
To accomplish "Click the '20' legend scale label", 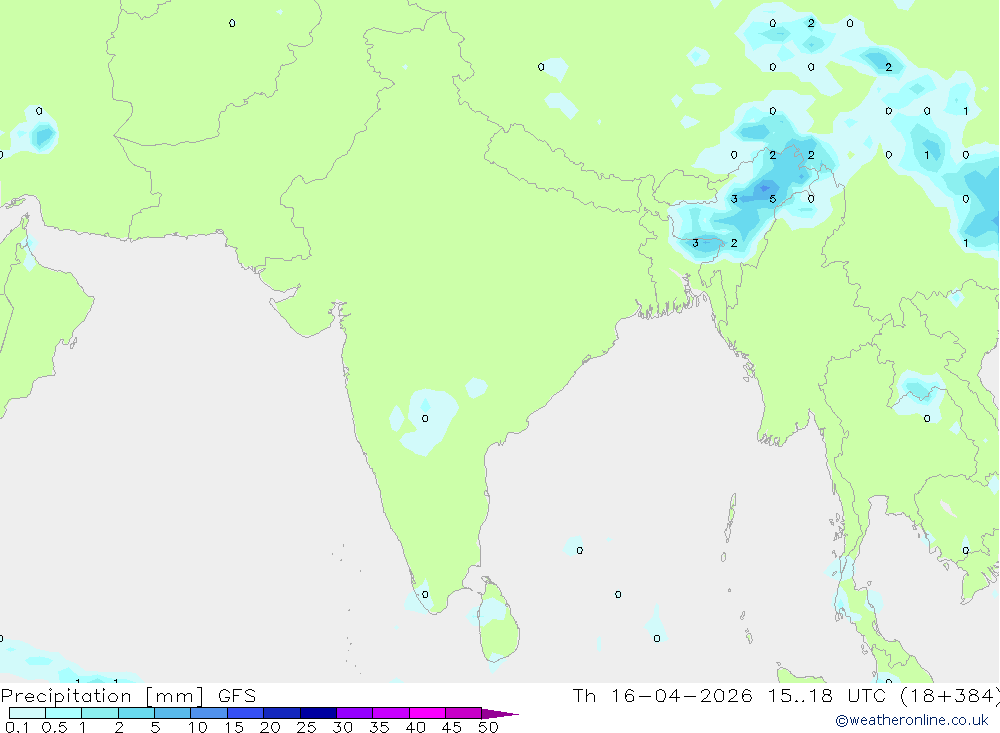I will 270,727.
